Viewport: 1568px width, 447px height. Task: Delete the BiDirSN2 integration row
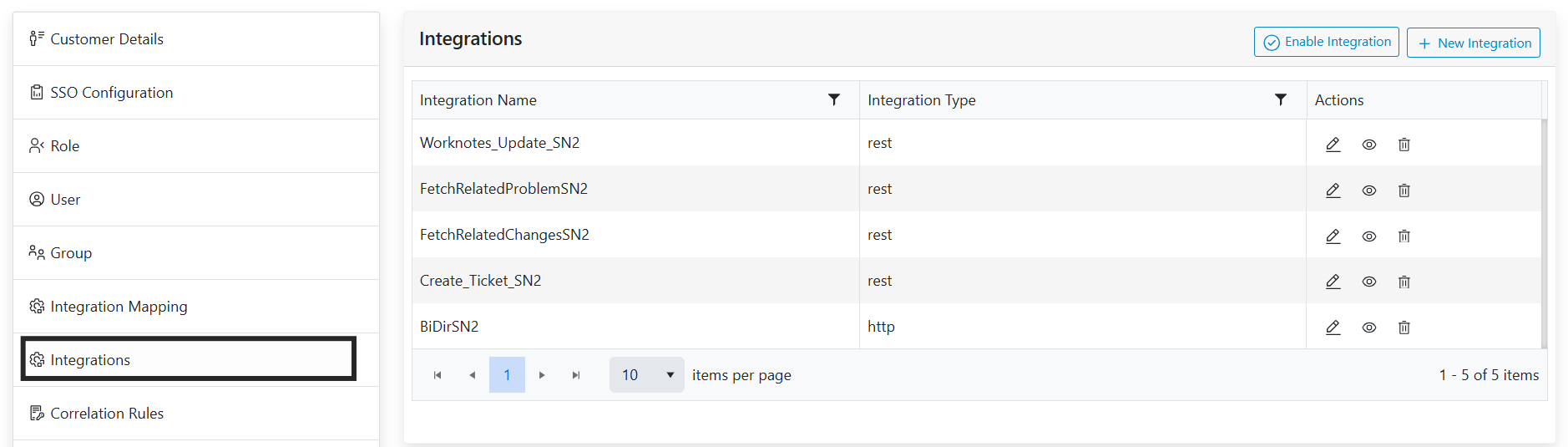(1404, 328)
